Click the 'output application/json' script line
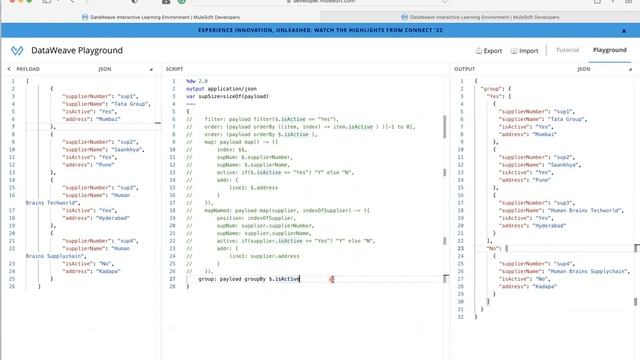This screenshot has width=640, height=360. click(221, 89)
